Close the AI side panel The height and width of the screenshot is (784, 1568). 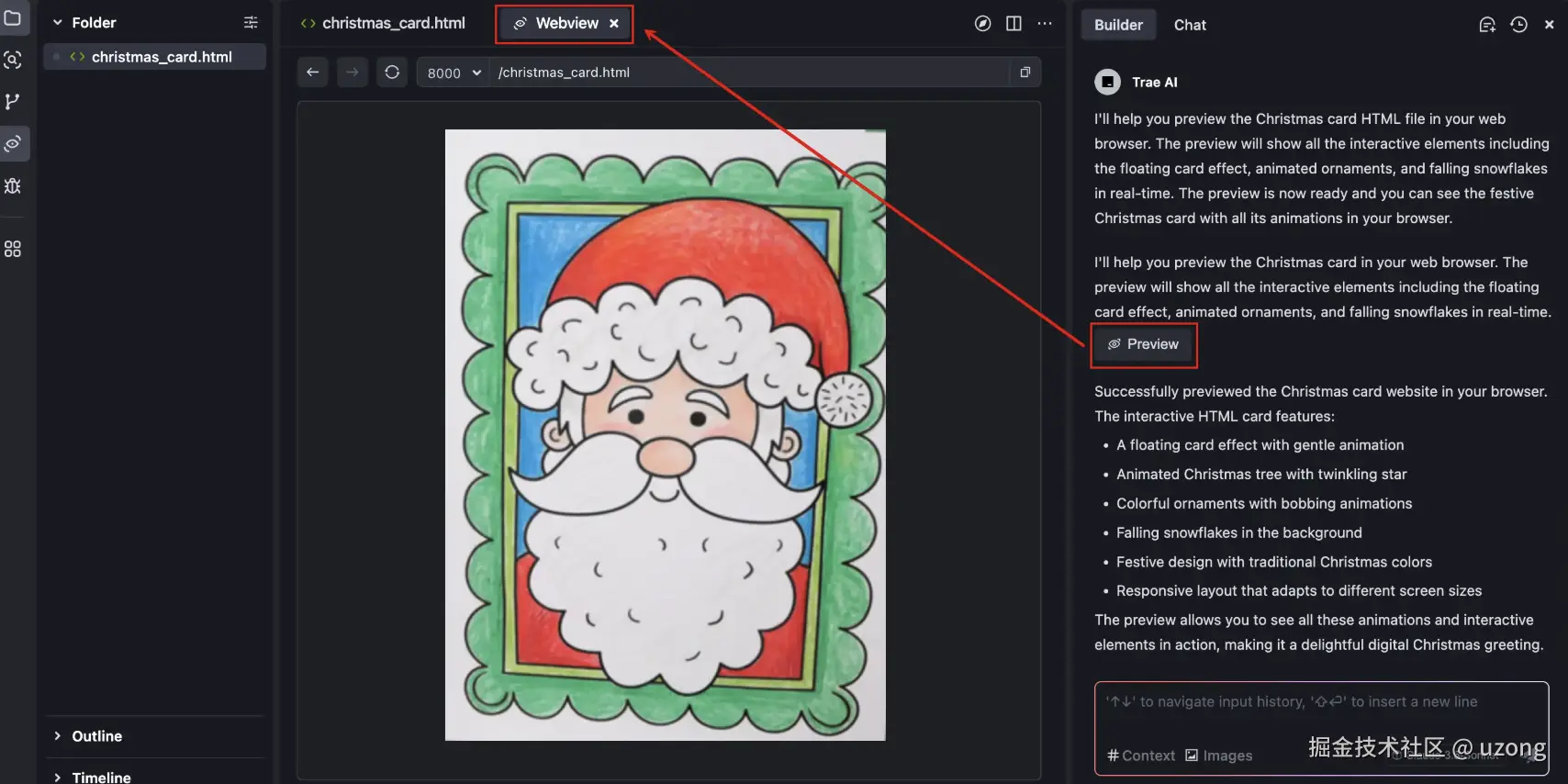(1550, 25)
